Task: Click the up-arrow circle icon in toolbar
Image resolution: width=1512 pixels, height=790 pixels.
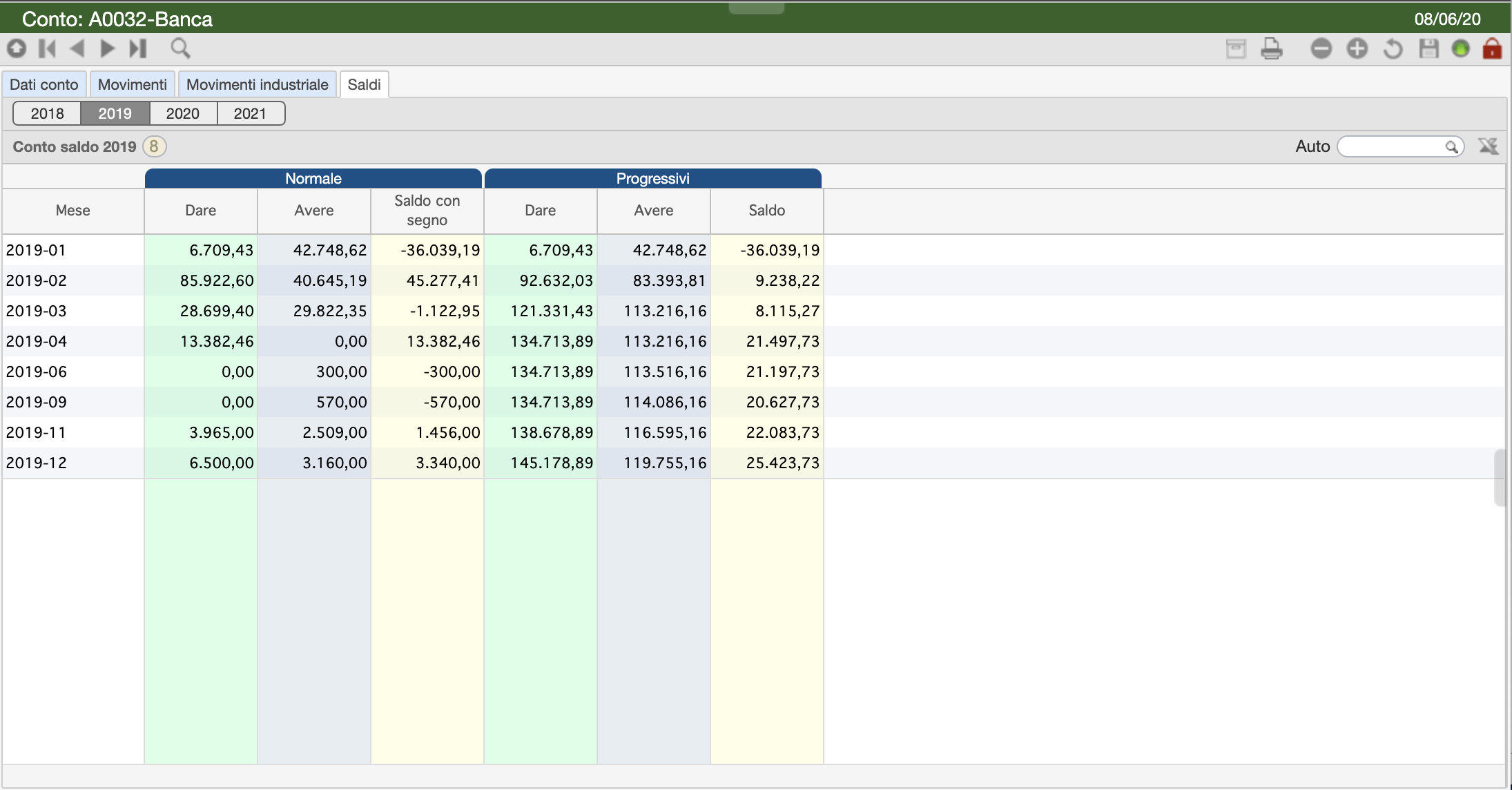Action: [17, 48]
